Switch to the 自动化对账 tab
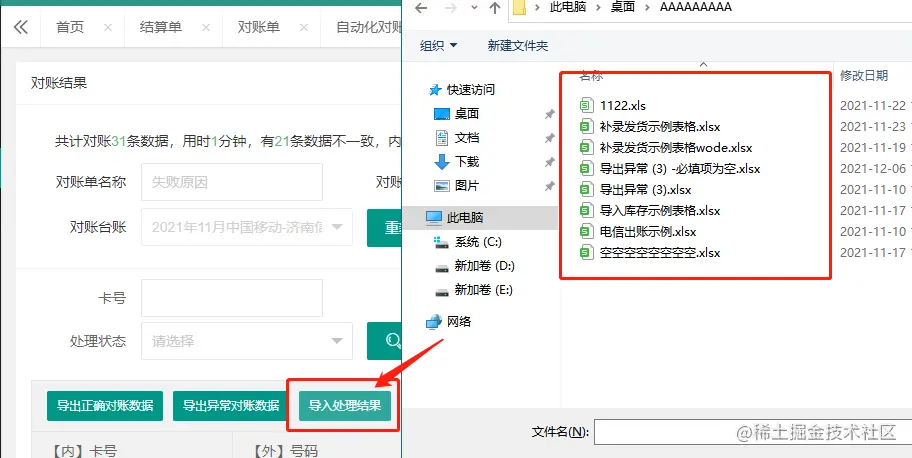 pyautogui.click(x=369, y=27)
